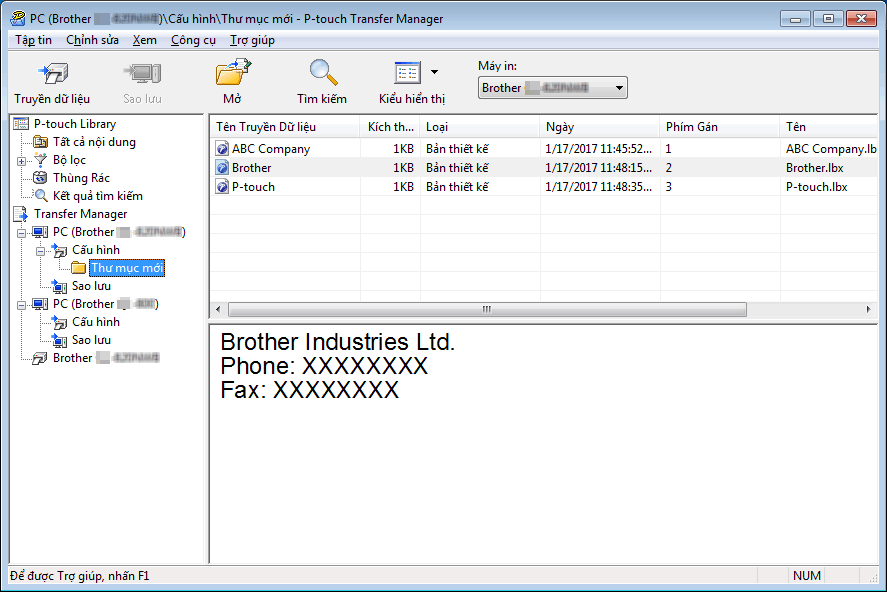The height and width of the screenshot is (592, 887).
Task: Select Thùng Rác recycle bin in tree
Action: click(80, 178)
